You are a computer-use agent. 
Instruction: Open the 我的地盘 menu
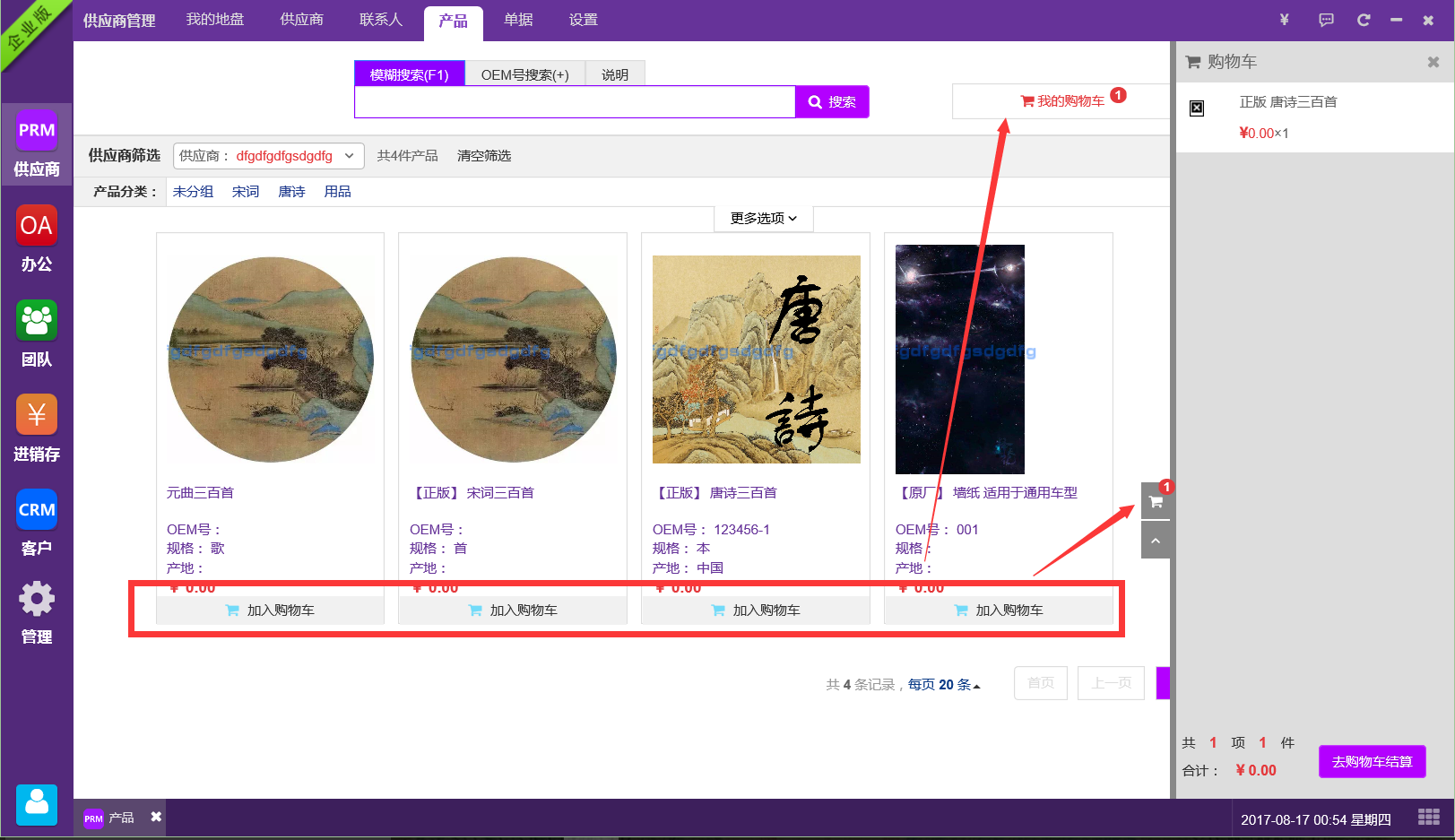[x=215, y=20]
